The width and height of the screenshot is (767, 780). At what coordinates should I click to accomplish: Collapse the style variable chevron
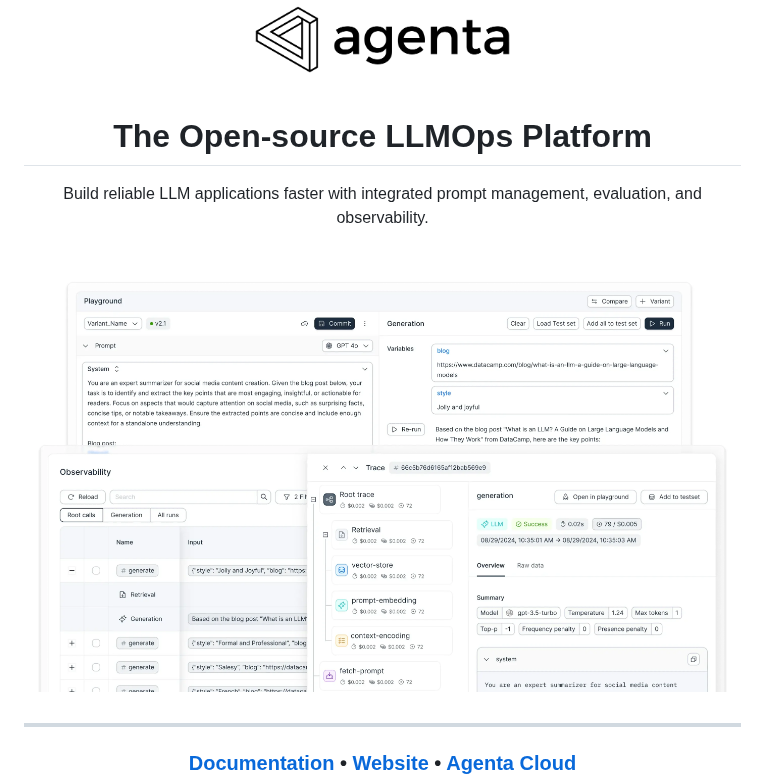(666, 393)
